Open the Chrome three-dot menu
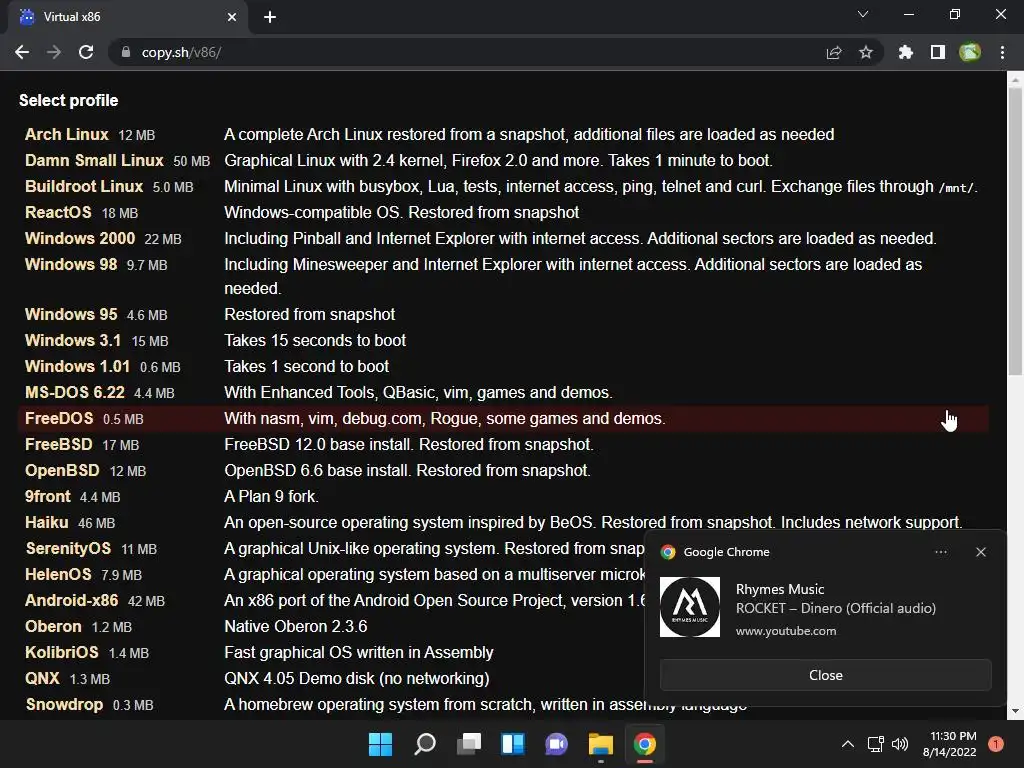The height and width of the screenshot is (768, 1024). [x=1002, y=52]
